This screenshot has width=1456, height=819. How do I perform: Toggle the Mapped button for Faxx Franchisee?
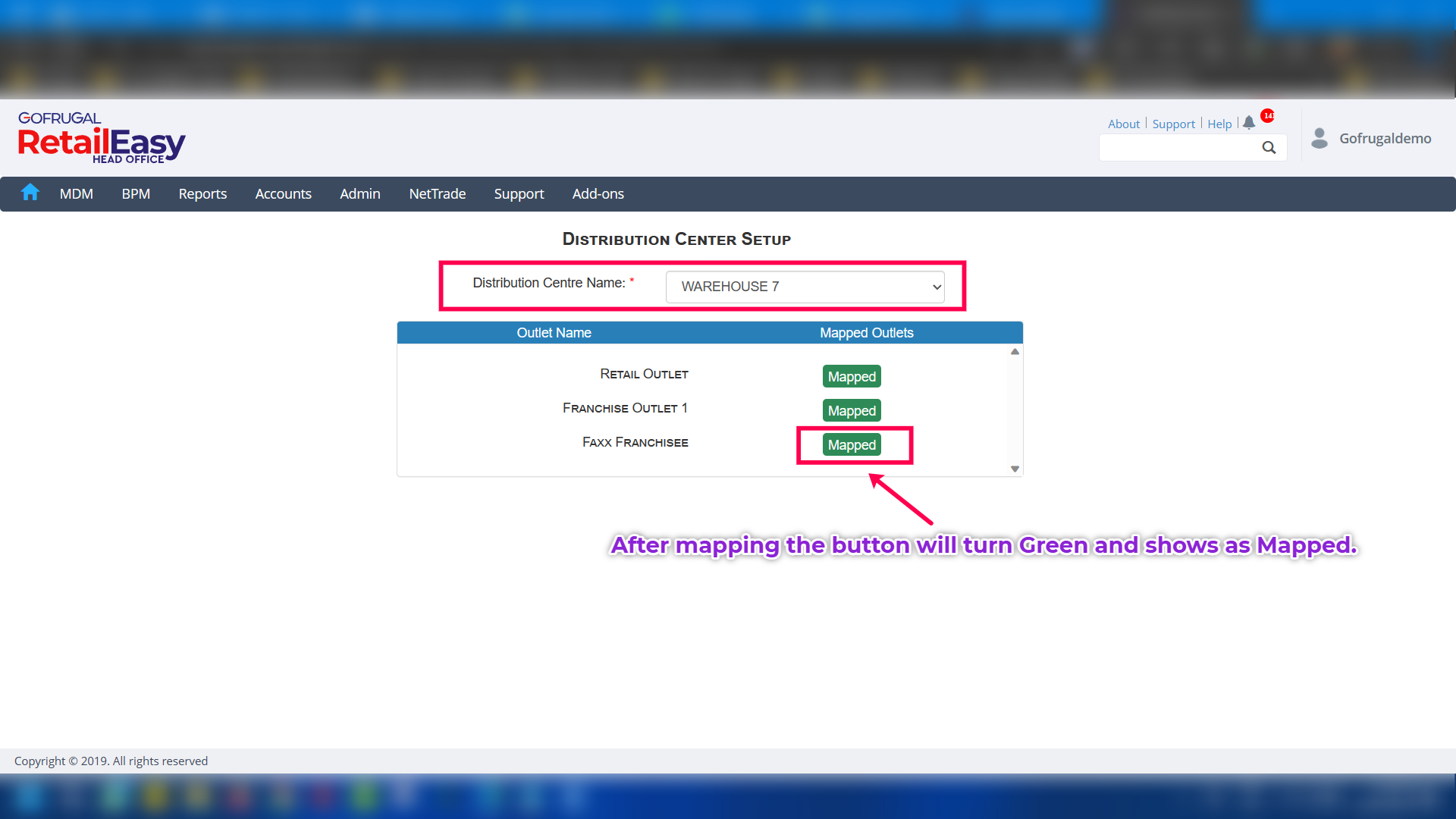(x=852, y=445)
